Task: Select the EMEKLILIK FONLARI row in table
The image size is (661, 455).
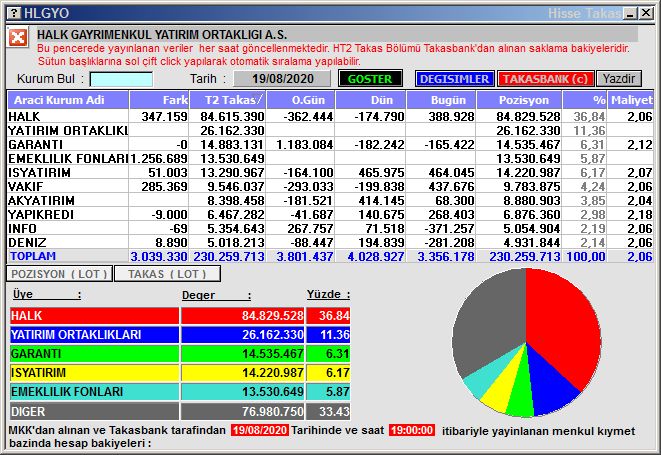Action: [330, 159]
